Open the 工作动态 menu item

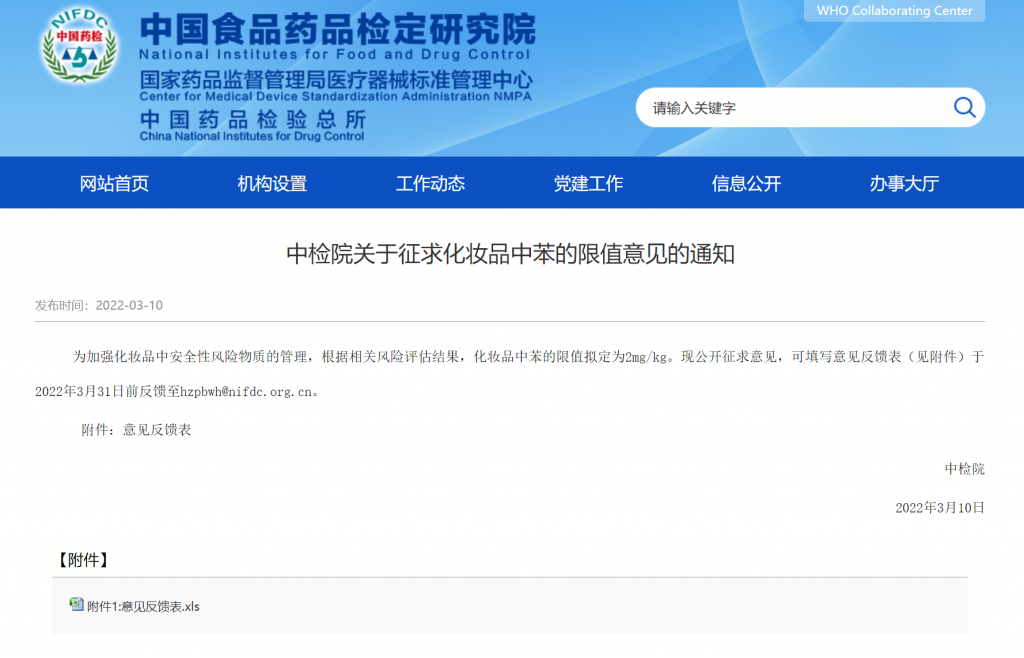[x=430, y=183]
